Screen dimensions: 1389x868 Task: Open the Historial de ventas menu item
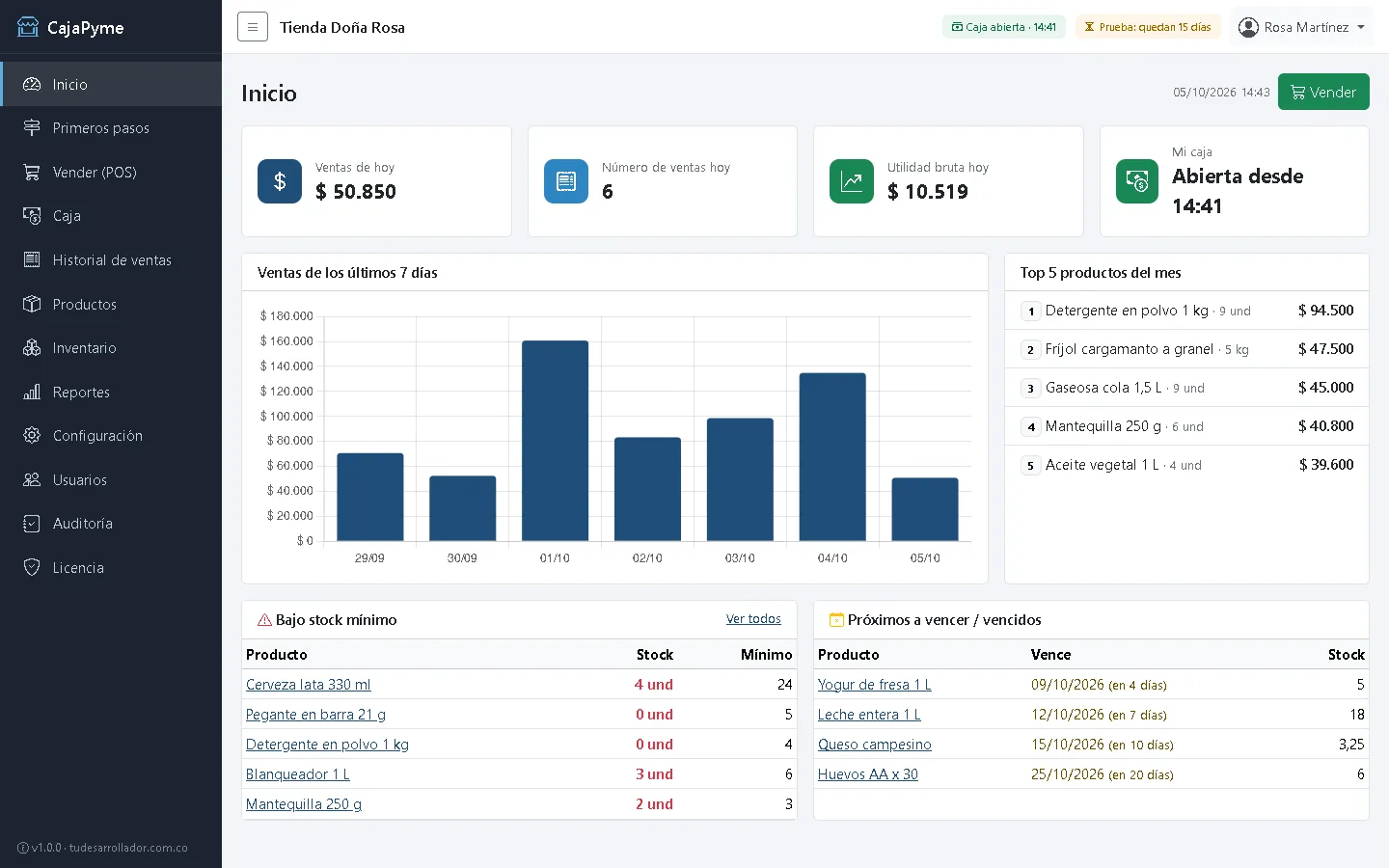click(x=111, y=259)
